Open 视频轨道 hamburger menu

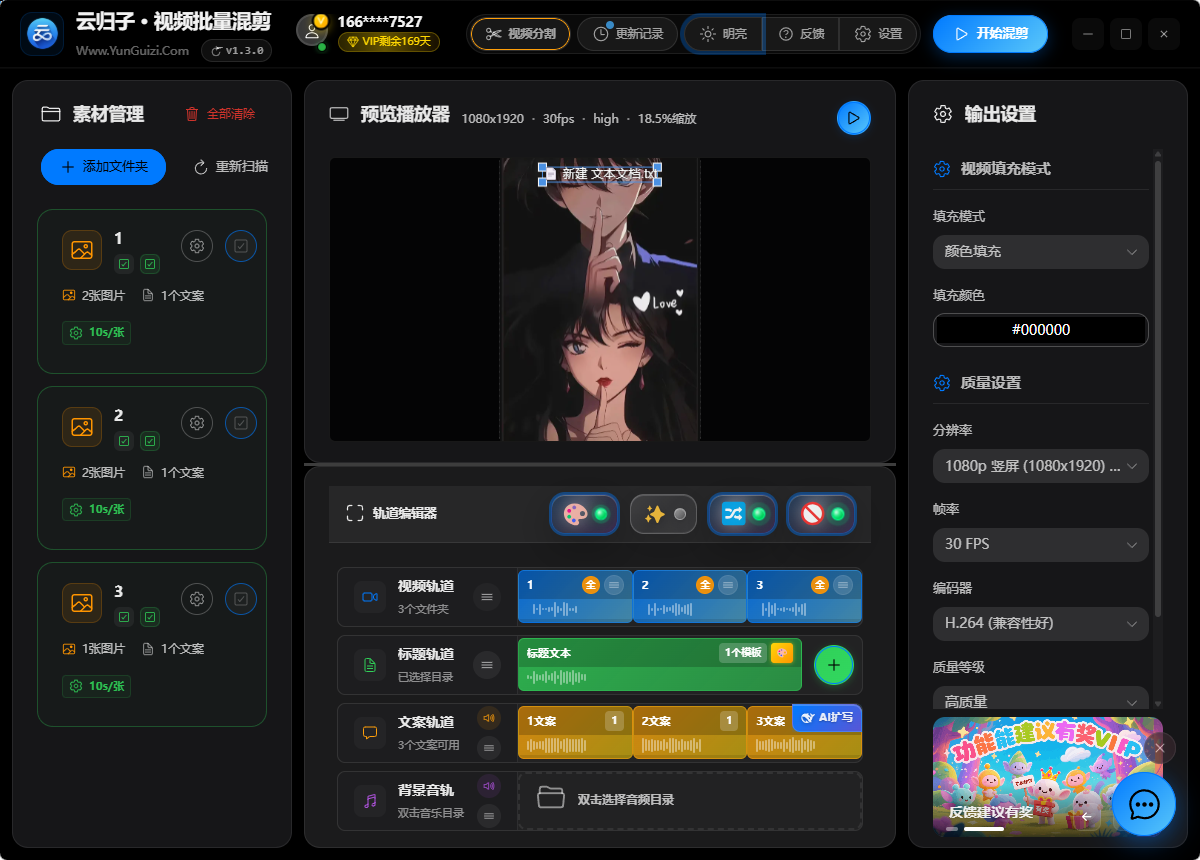pyautogui.click(x=487, y=597)
